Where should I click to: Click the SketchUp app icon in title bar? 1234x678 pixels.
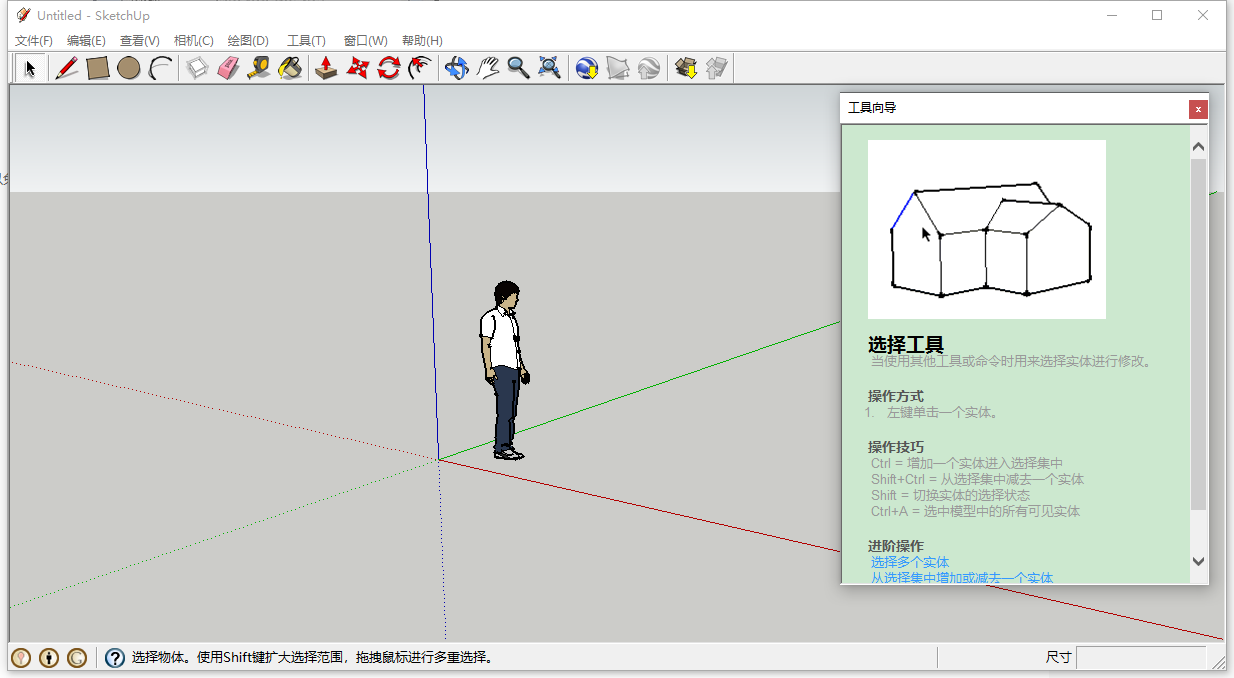(x=23, y=15)
